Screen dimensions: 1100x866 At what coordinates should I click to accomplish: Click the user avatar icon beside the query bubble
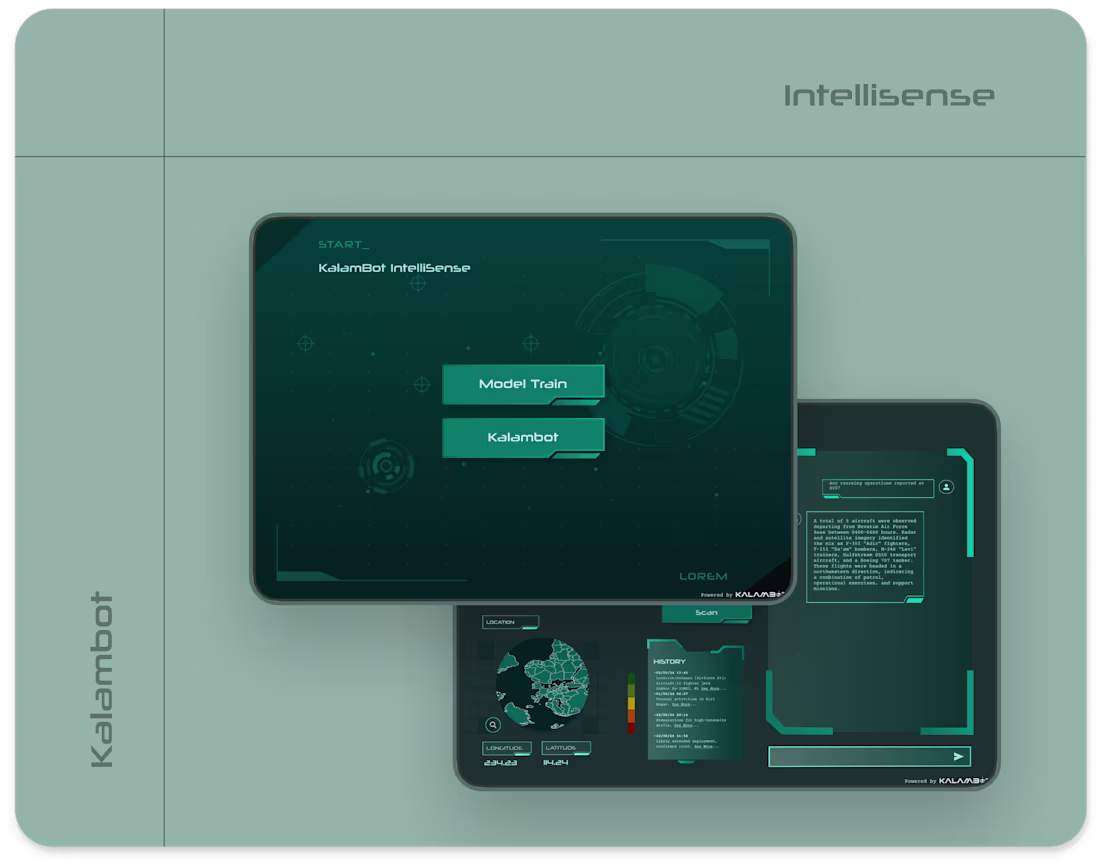coord(946,487)
